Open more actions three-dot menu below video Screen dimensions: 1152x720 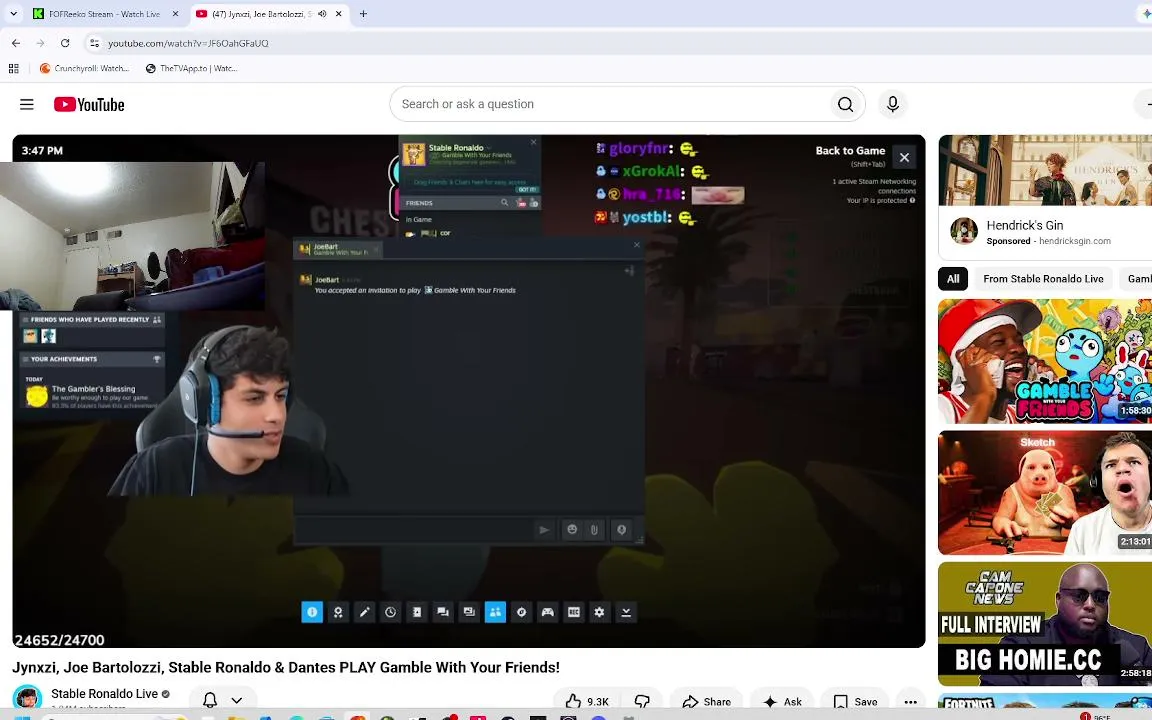(x=910, y=702)
